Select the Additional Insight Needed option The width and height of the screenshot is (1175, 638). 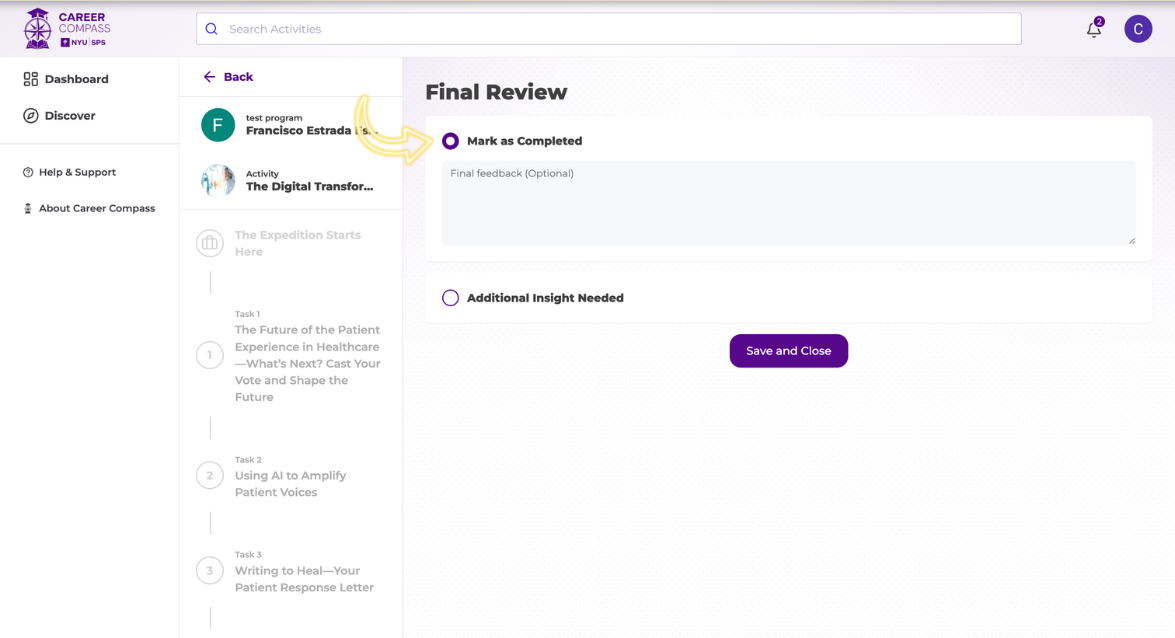451,298
